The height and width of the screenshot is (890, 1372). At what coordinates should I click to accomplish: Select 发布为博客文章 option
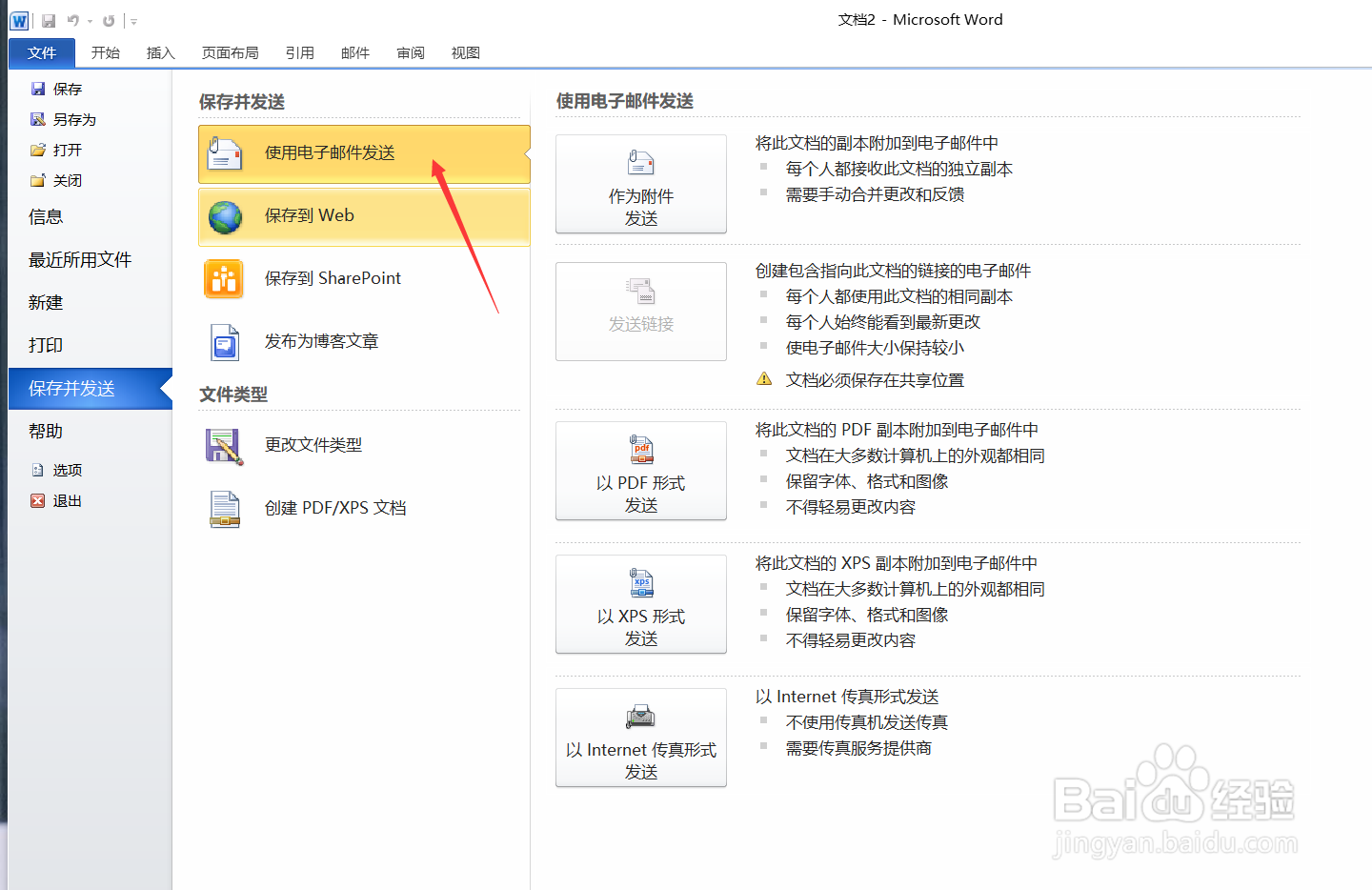coord(364,342)
